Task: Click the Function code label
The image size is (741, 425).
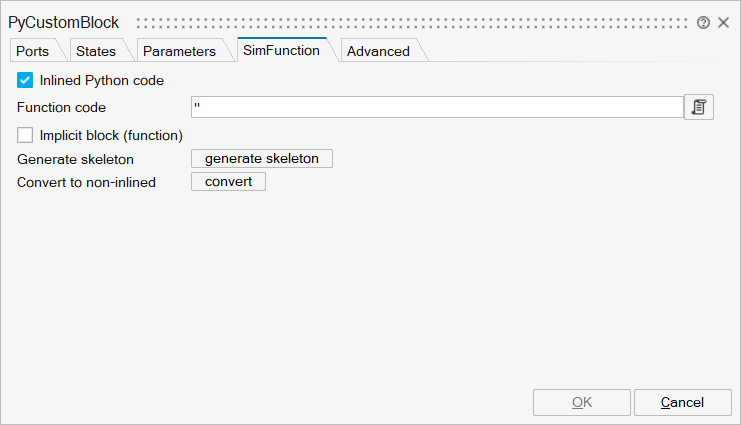Action: tap(62, 107)
